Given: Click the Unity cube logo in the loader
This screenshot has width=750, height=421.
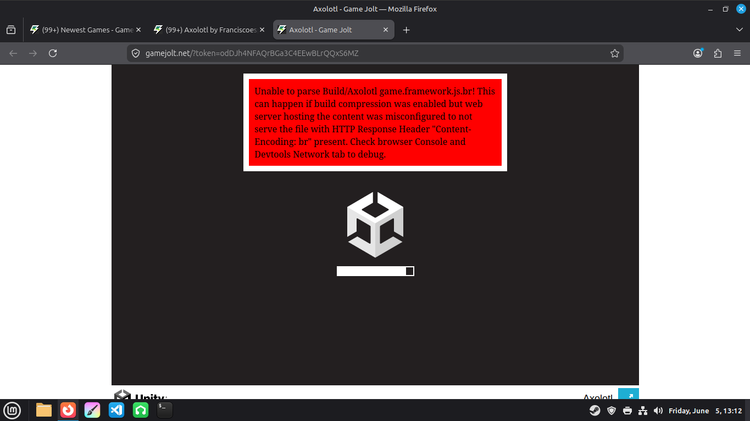Looking at the screenshot, I should point(375,224).
